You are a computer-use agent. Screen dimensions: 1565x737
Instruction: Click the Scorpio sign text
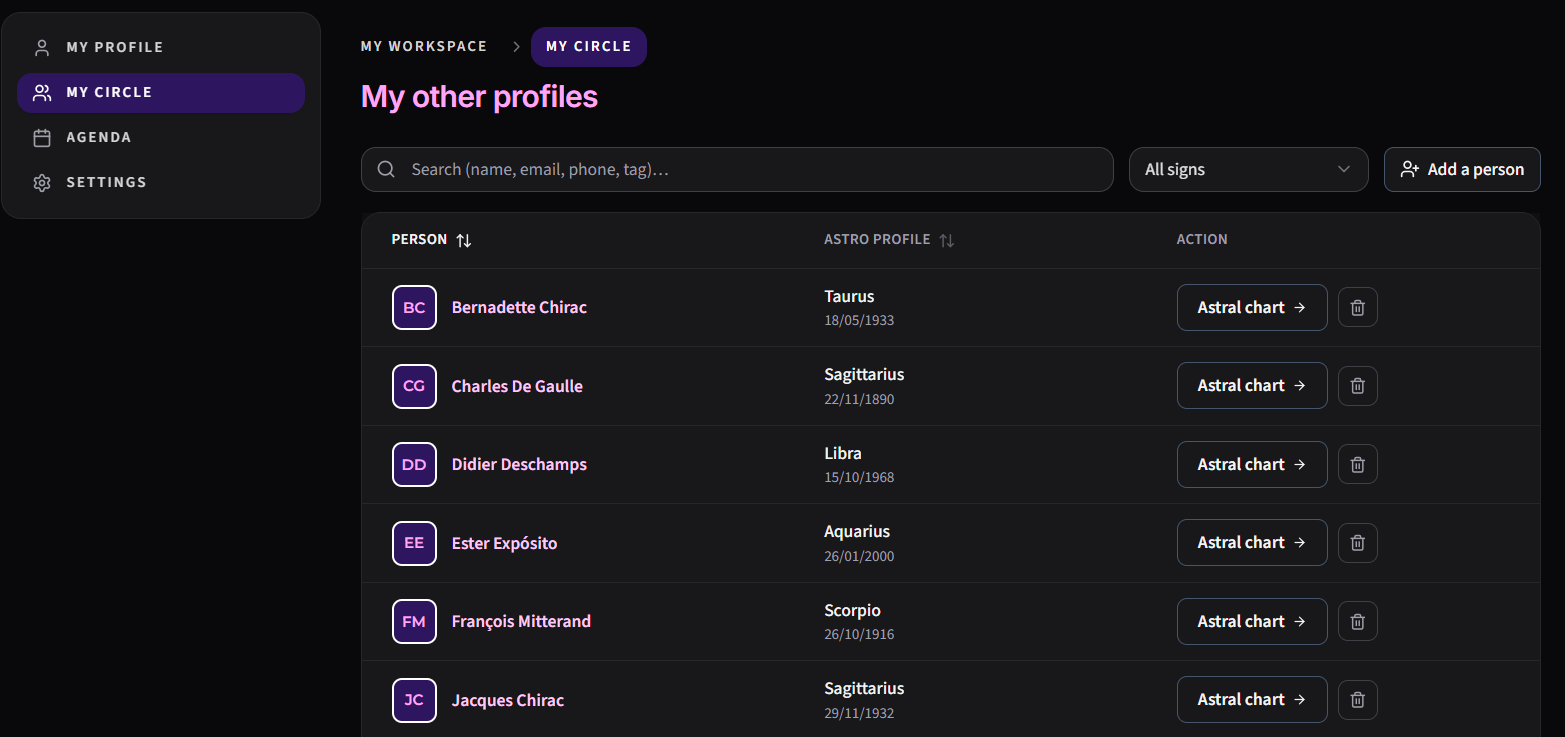point(852,610)
